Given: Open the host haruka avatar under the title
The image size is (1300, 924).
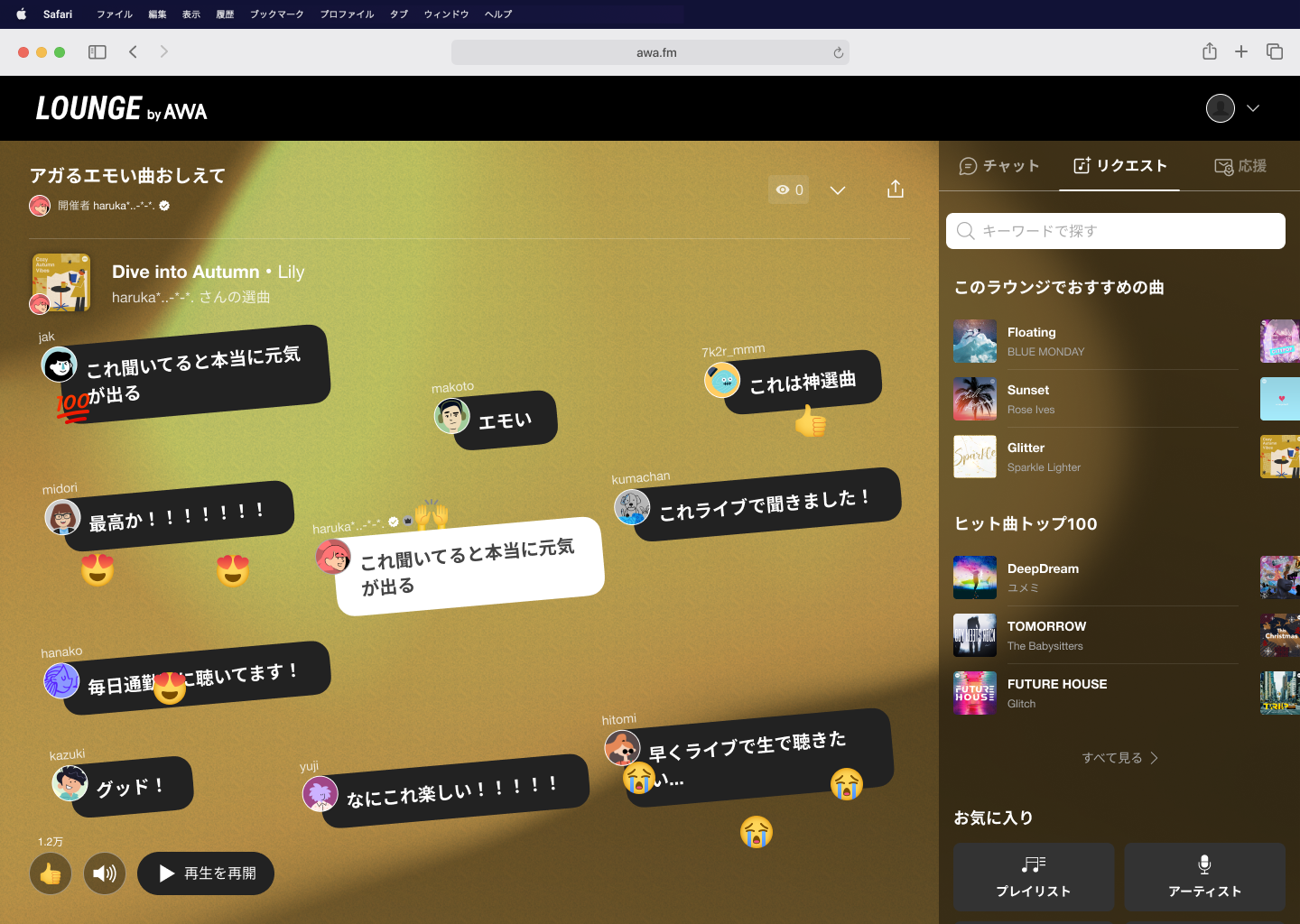Looking at the screenshot, I should [40, 206].
